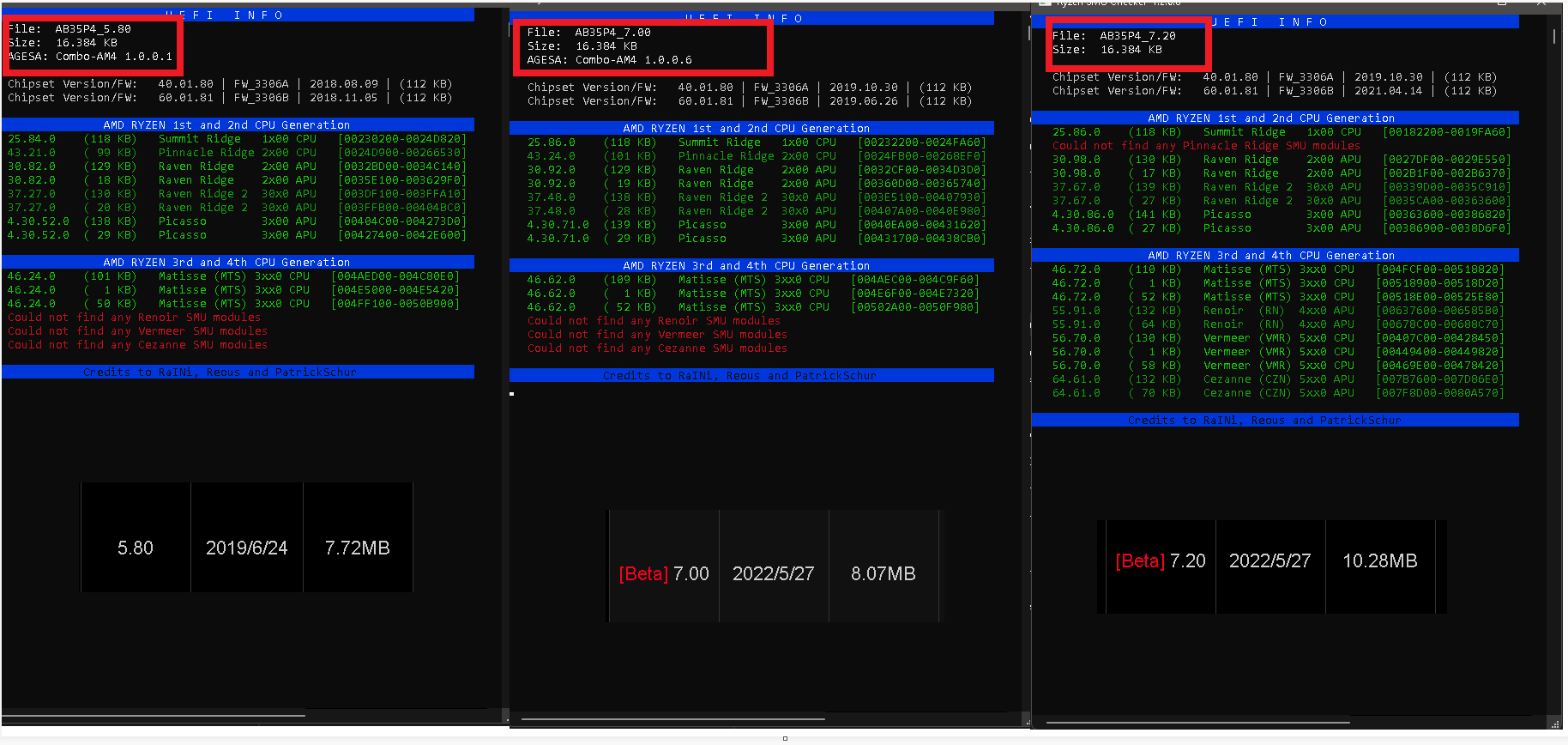Click the 5.80 version cell
This screenshot has height=745, width=1568.
click(x=136, y=537)
